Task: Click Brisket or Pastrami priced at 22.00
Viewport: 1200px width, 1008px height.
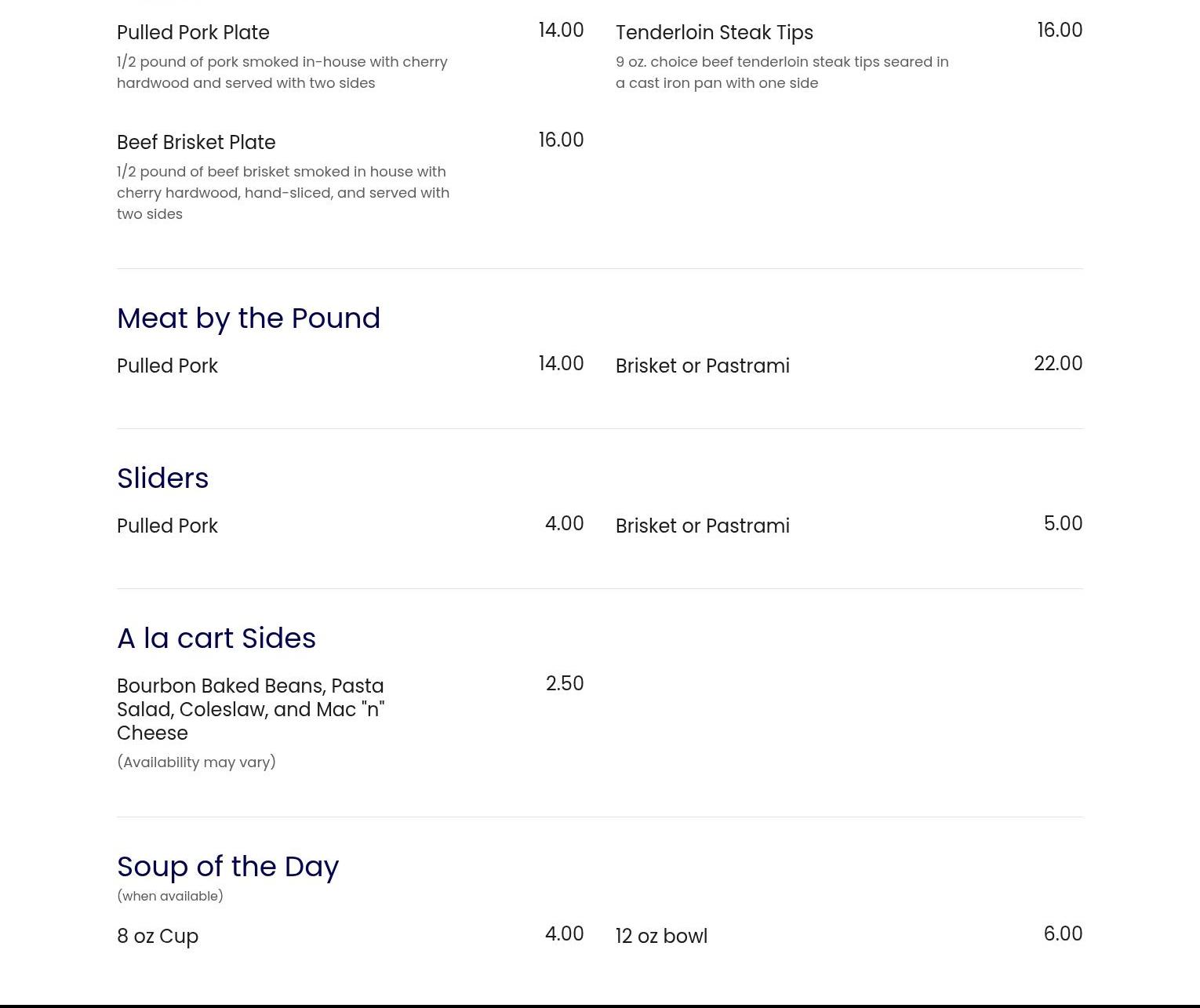Action: 702,366
